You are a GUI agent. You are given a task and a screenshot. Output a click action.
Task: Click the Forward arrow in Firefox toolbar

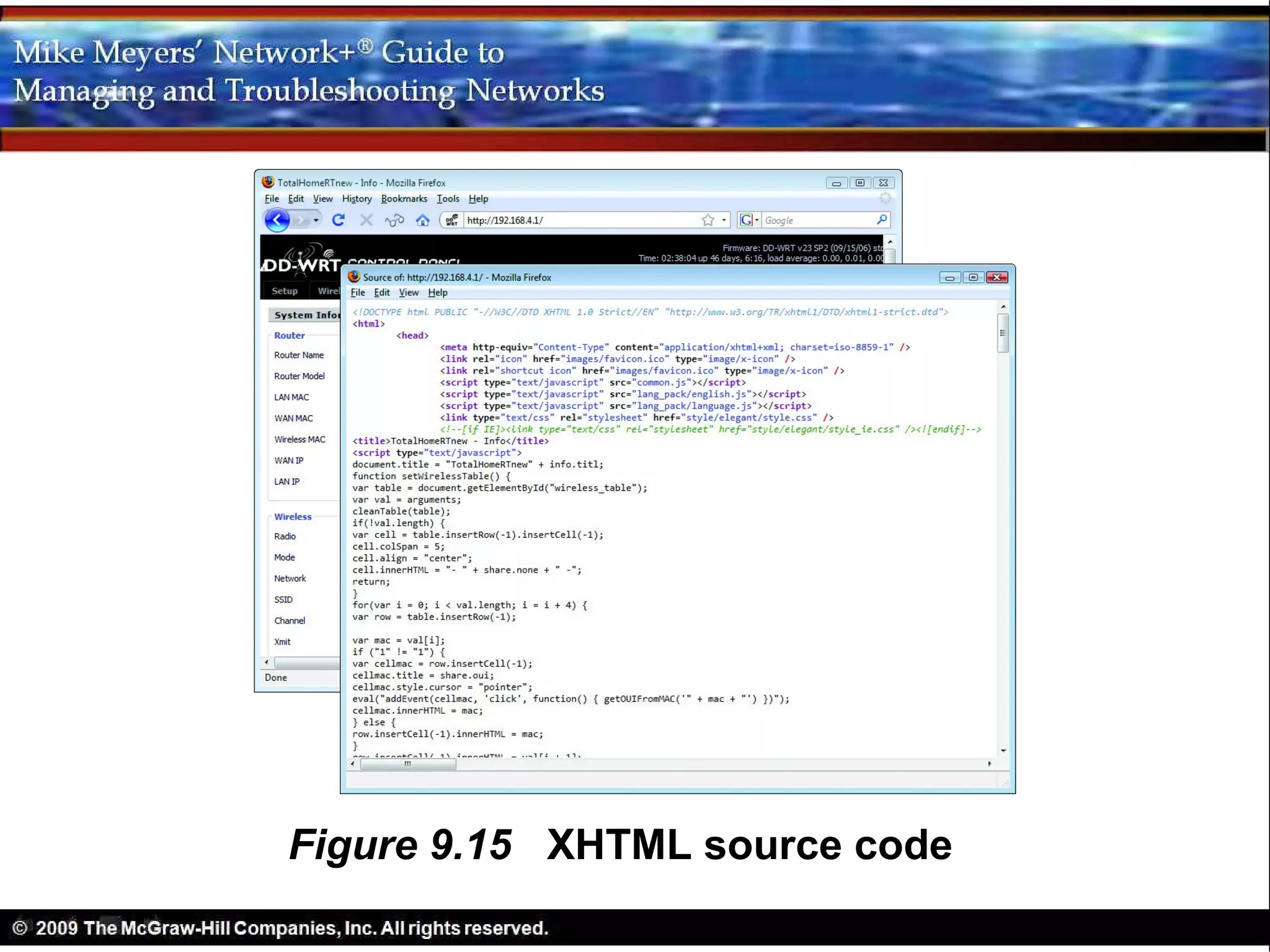tap(301, 220)
